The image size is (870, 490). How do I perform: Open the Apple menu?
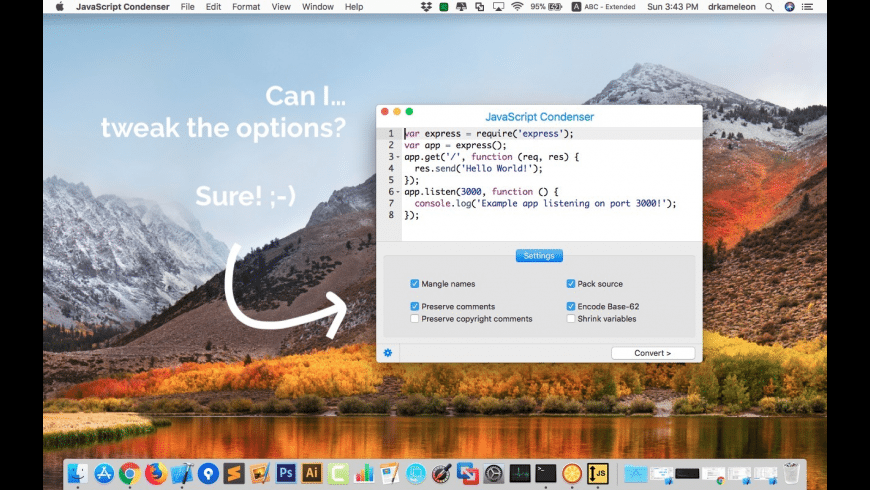point(60,7)
